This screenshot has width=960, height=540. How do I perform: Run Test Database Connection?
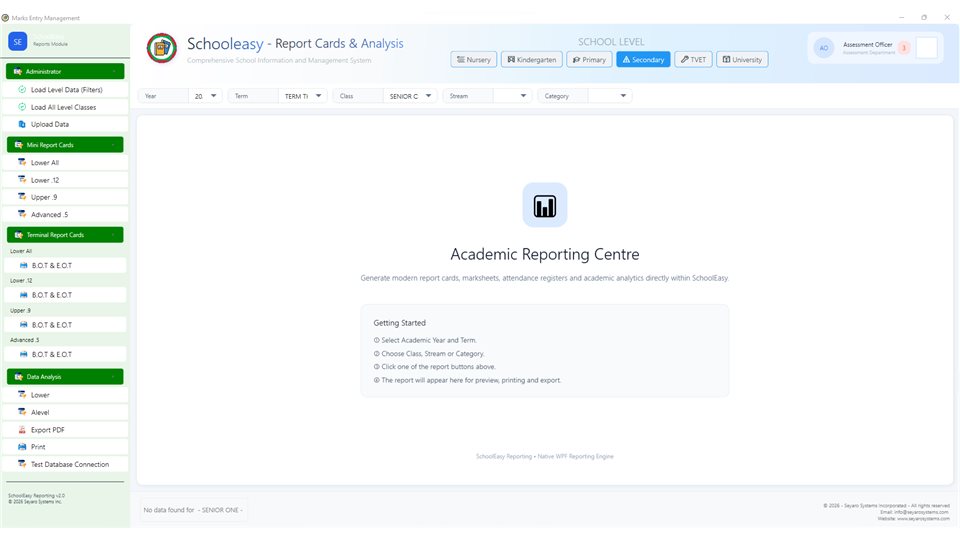click(x=65, y=464)
